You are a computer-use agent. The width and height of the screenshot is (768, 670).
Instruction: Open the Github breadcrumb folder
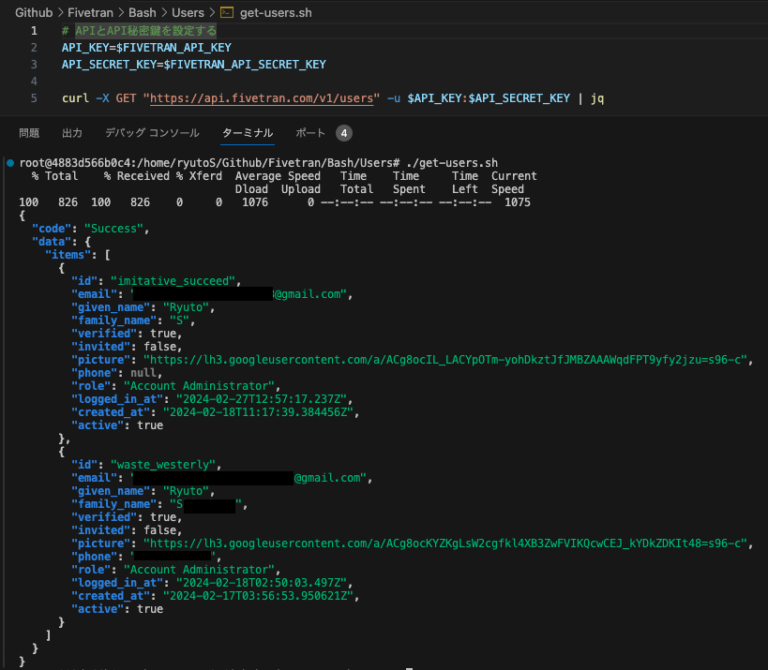[33, 13]
